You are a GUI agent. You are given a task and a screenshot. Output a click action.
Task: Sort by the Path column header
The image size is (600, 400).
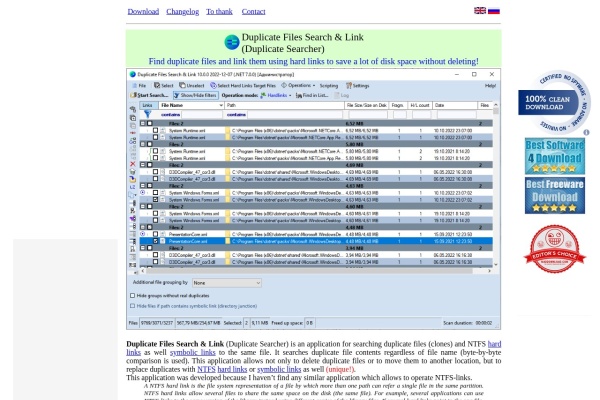click(x=284, y=105)
